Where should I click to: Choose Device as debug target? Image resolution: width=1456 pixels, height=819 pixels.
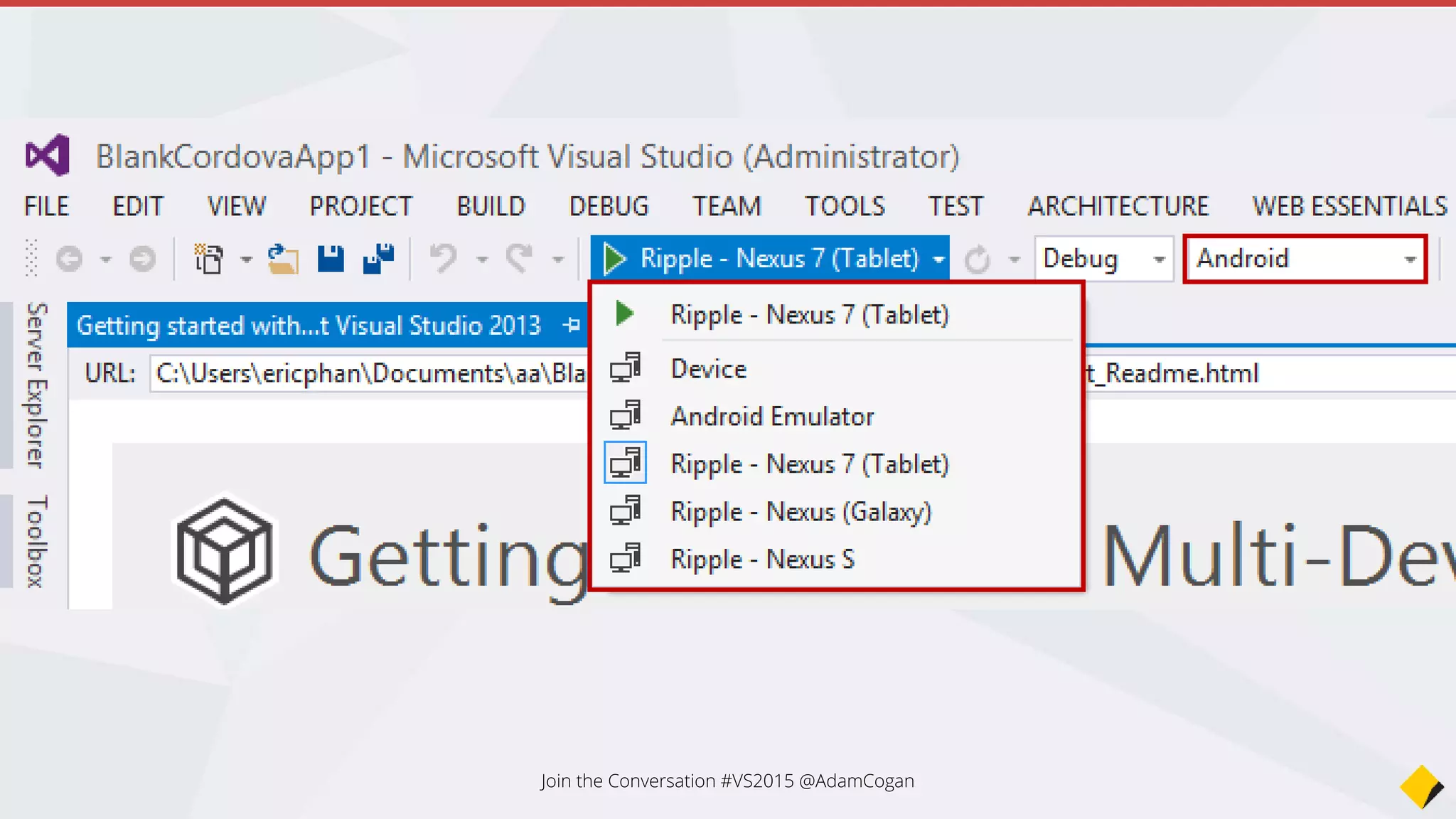836,368
